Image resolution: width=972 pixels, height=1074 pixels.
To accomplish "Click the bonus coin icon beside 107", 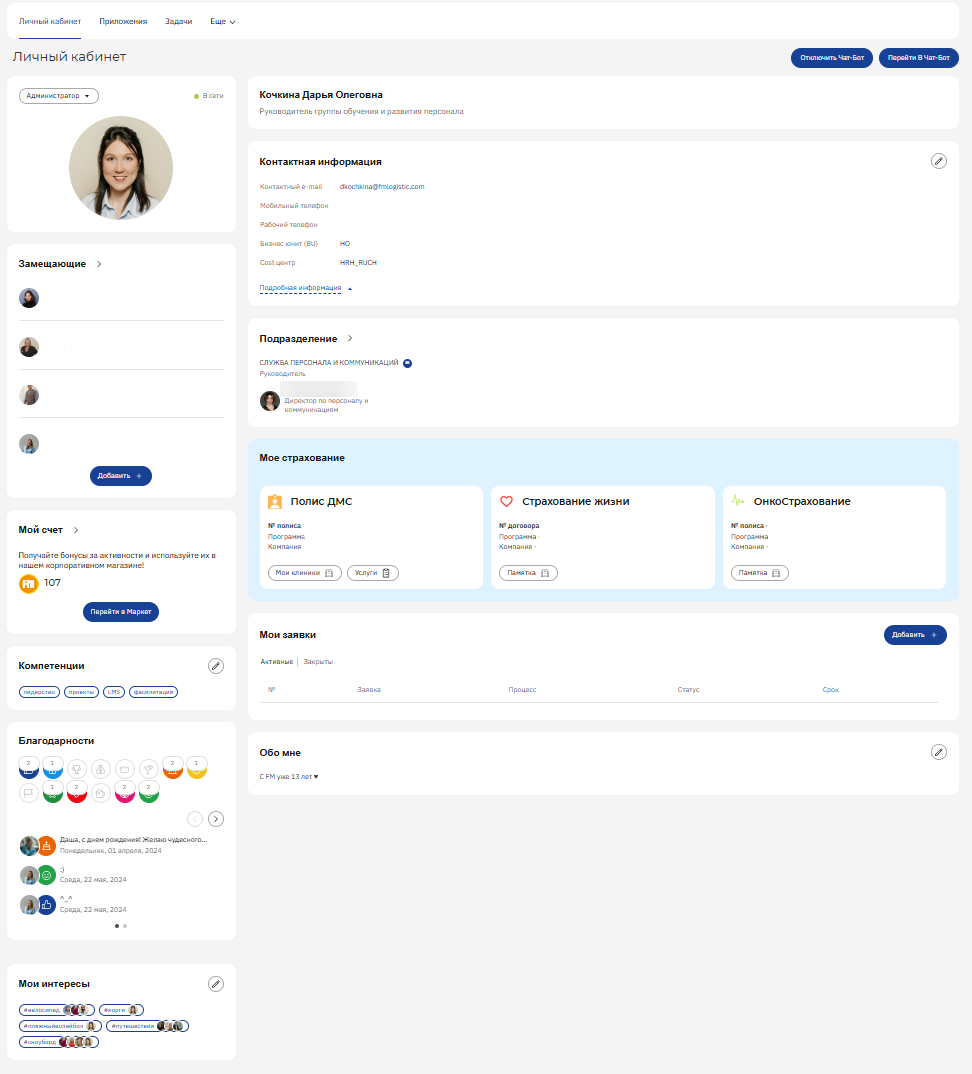I will 29,583.
